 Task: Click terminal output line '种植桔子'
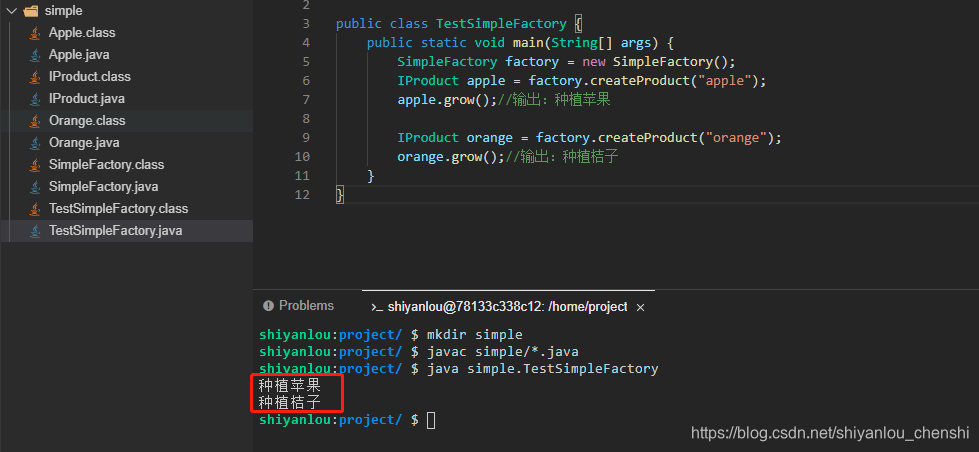290,403
